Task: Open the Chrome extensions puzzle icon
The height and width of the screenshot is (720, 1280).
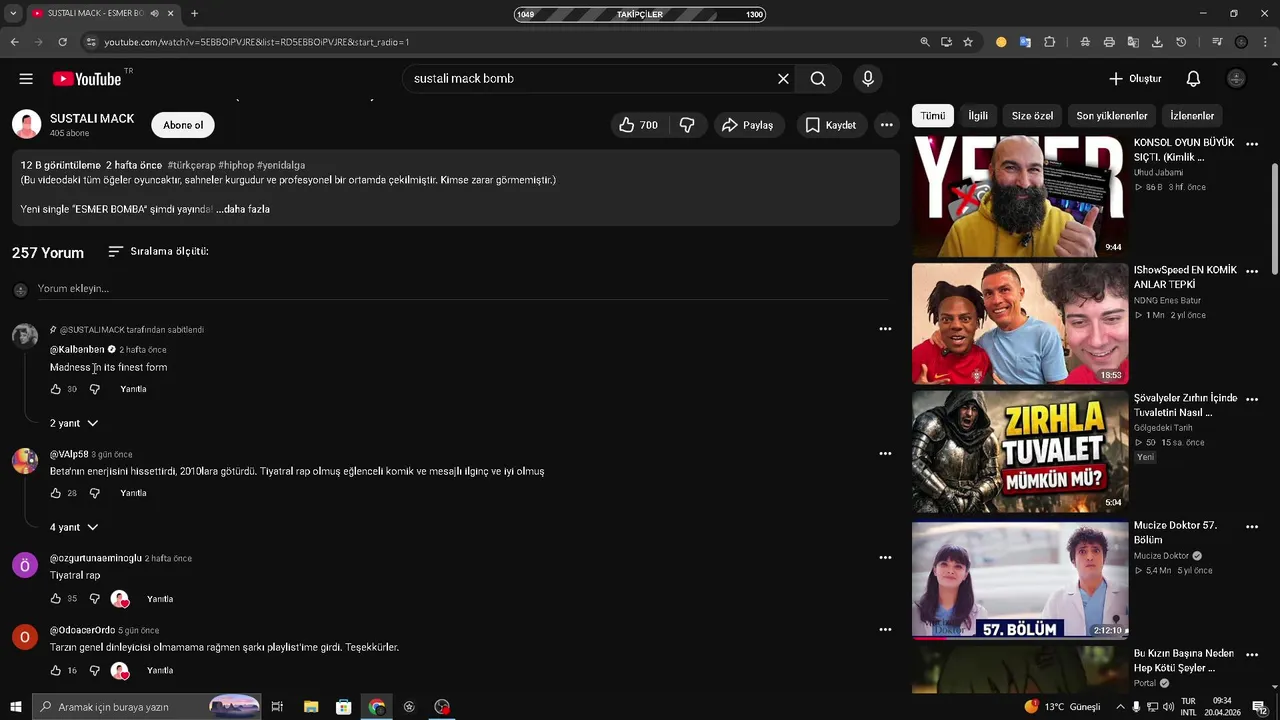Action: pyautogui.click(x=1049, y=42)
